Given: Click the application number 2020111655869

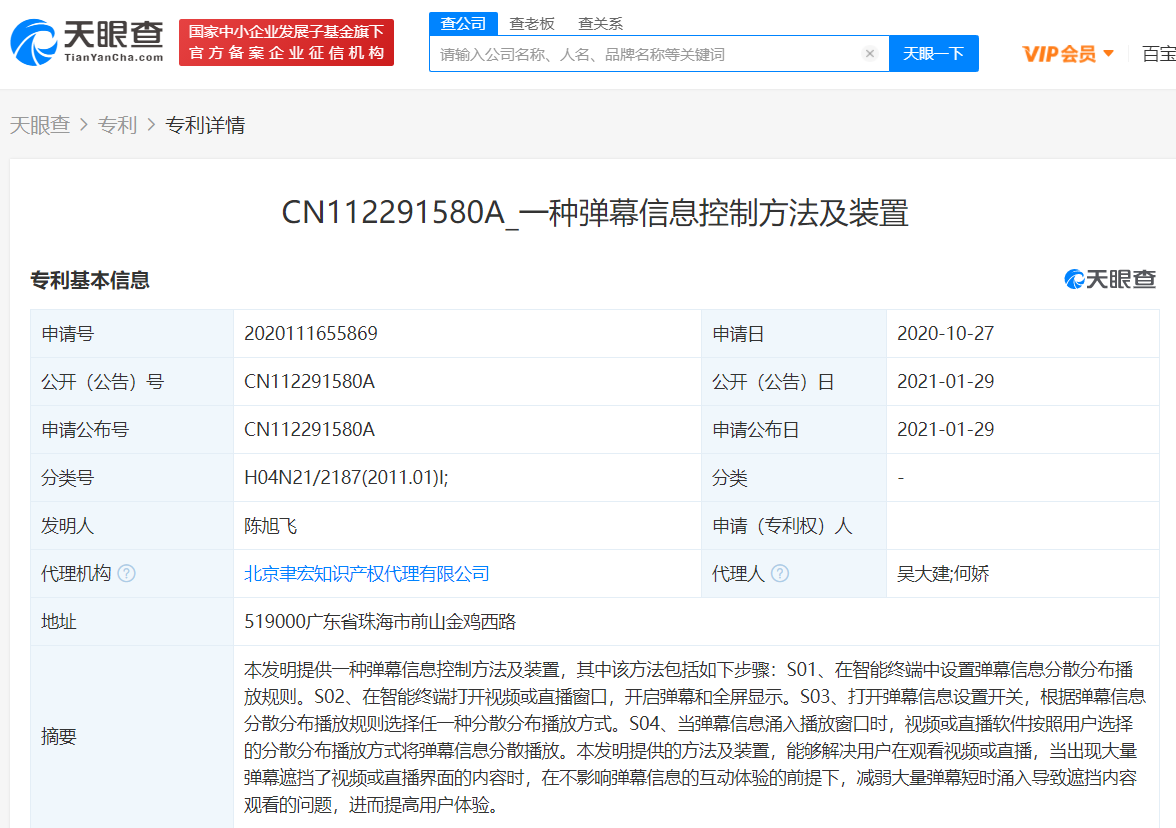Looking at the screenshot, I should tap(311, 334).
